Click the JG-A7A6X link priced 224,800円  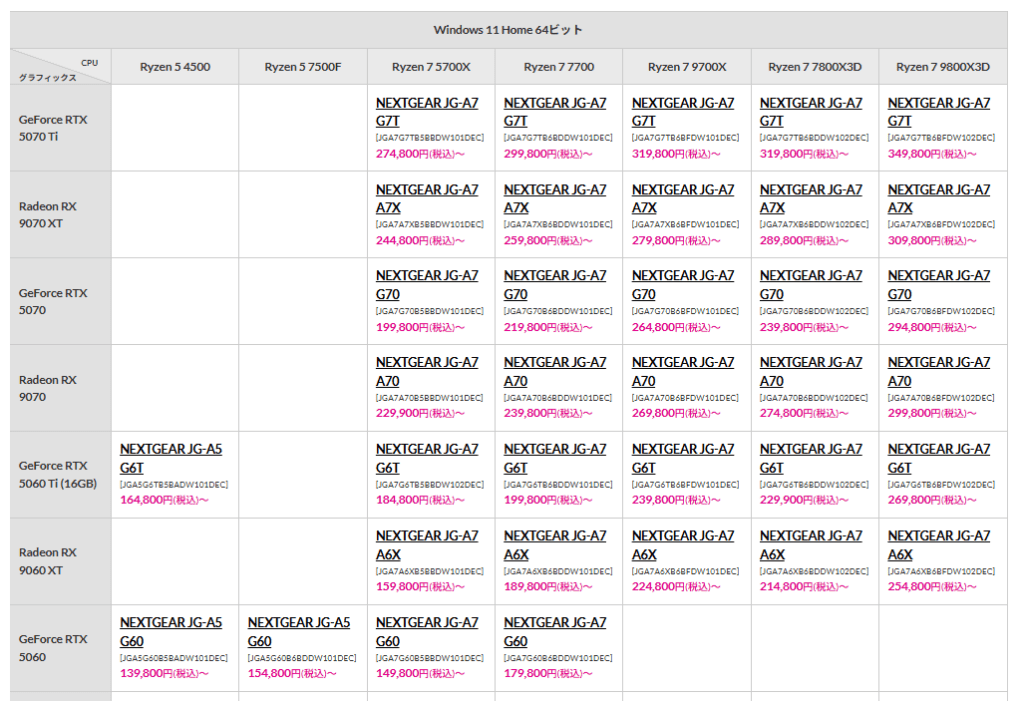click(x=682, y=545)
